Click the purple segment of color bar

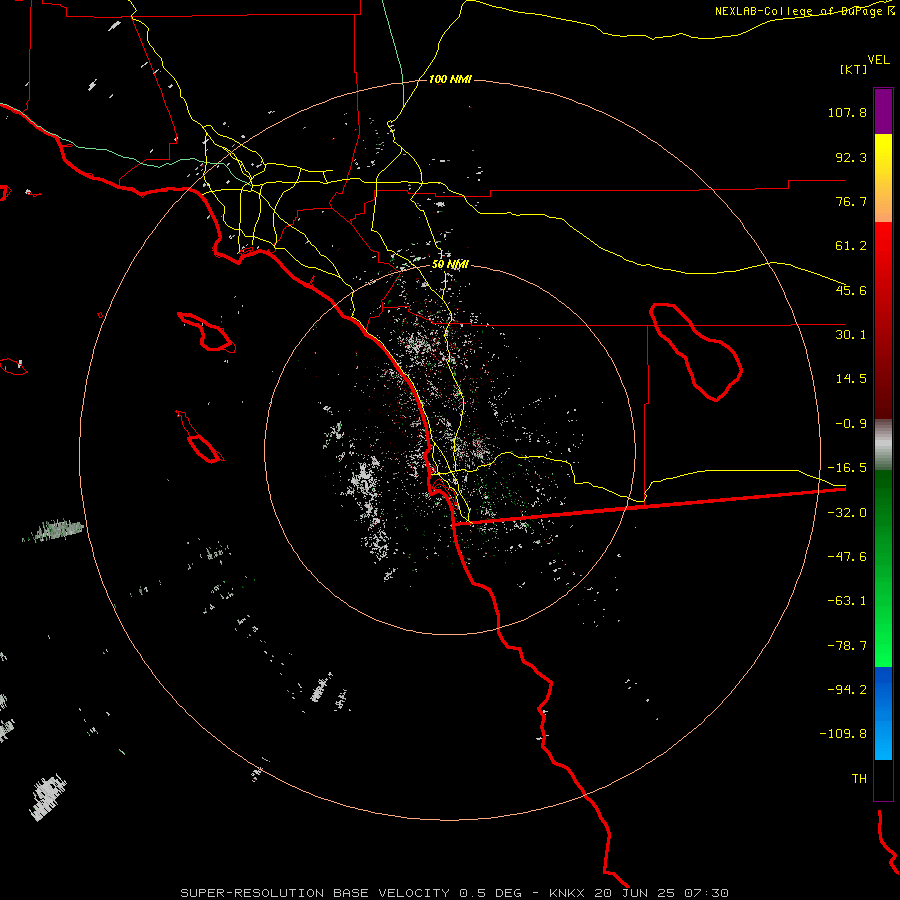(883, 111)
